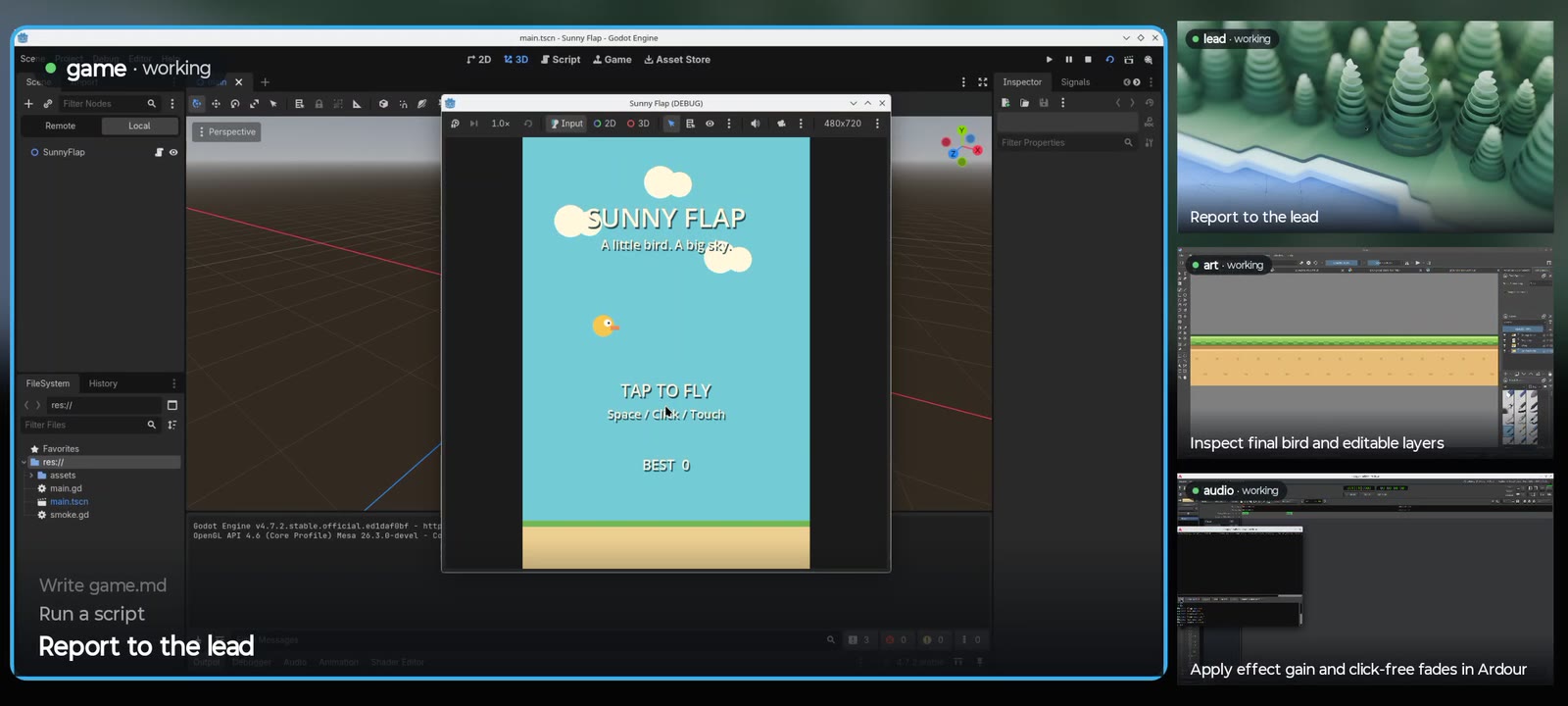1568x706 pixels.
Task: Click the select tool arrow in game toolbar
Action: point(671,124)
